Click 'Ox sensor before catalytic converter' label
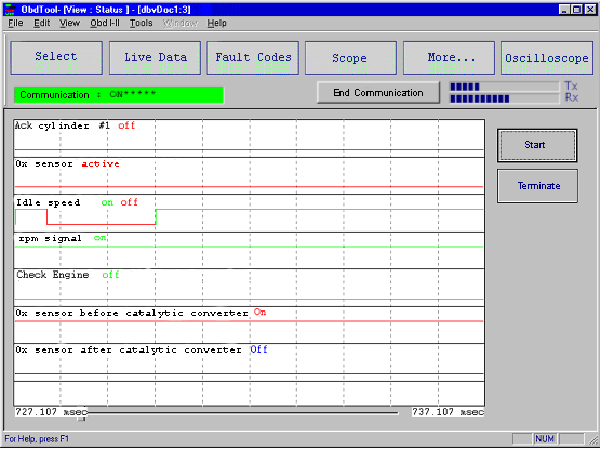Viewport: 600px width, 449px height. click(x=132, y=313)
